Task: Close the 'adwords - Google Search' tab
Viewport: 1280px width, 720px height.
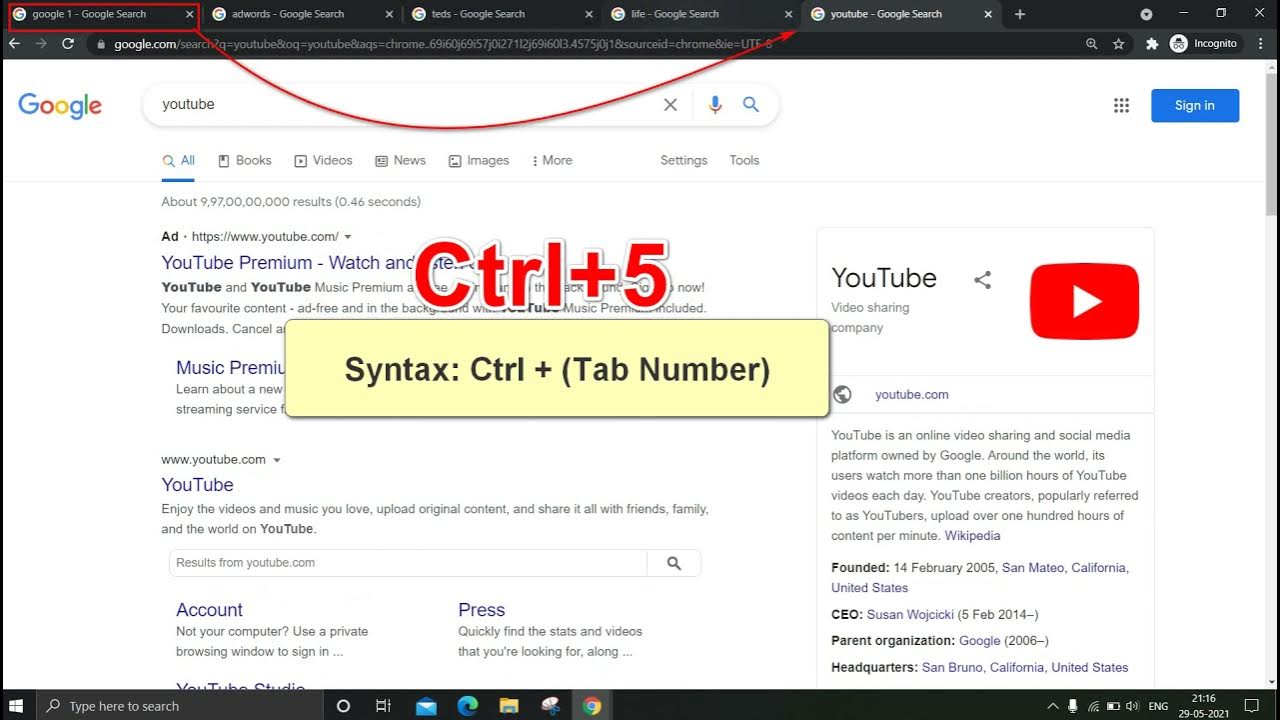Action: click(389, 15)
